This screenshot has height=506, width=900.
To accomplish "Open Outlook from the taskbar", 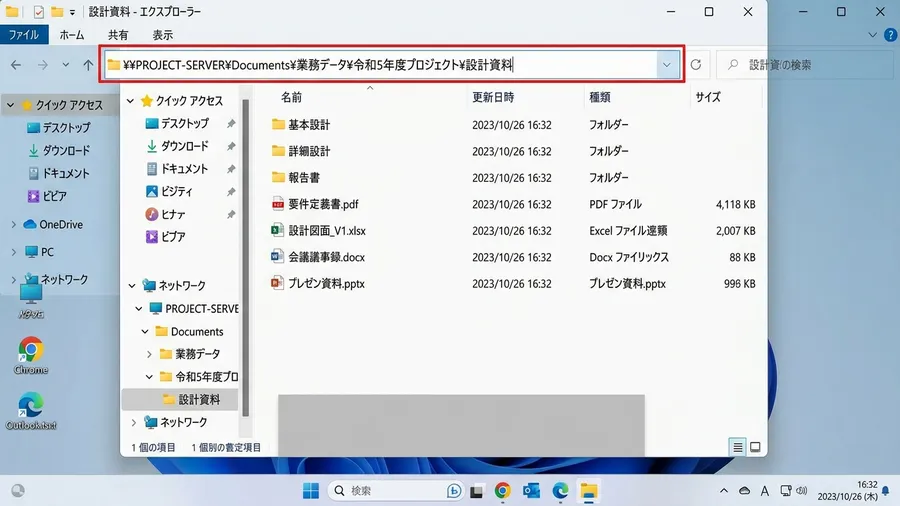I will click(x=532, y=491).
